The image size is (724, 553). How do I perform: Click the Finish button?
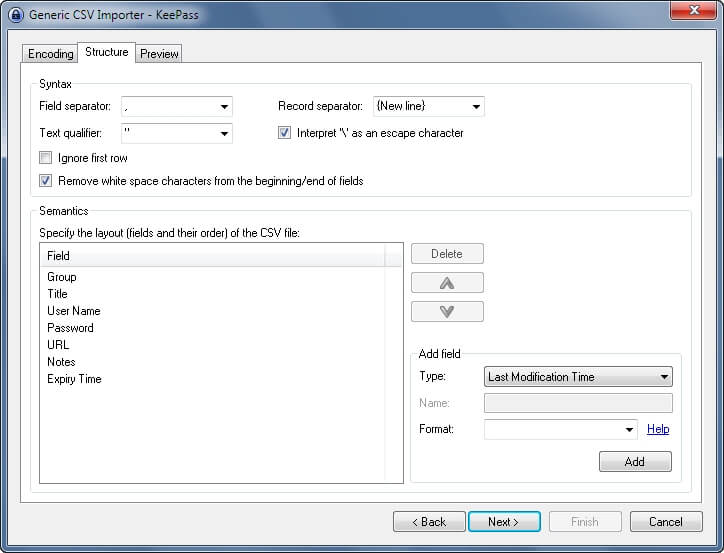point(585,522)
